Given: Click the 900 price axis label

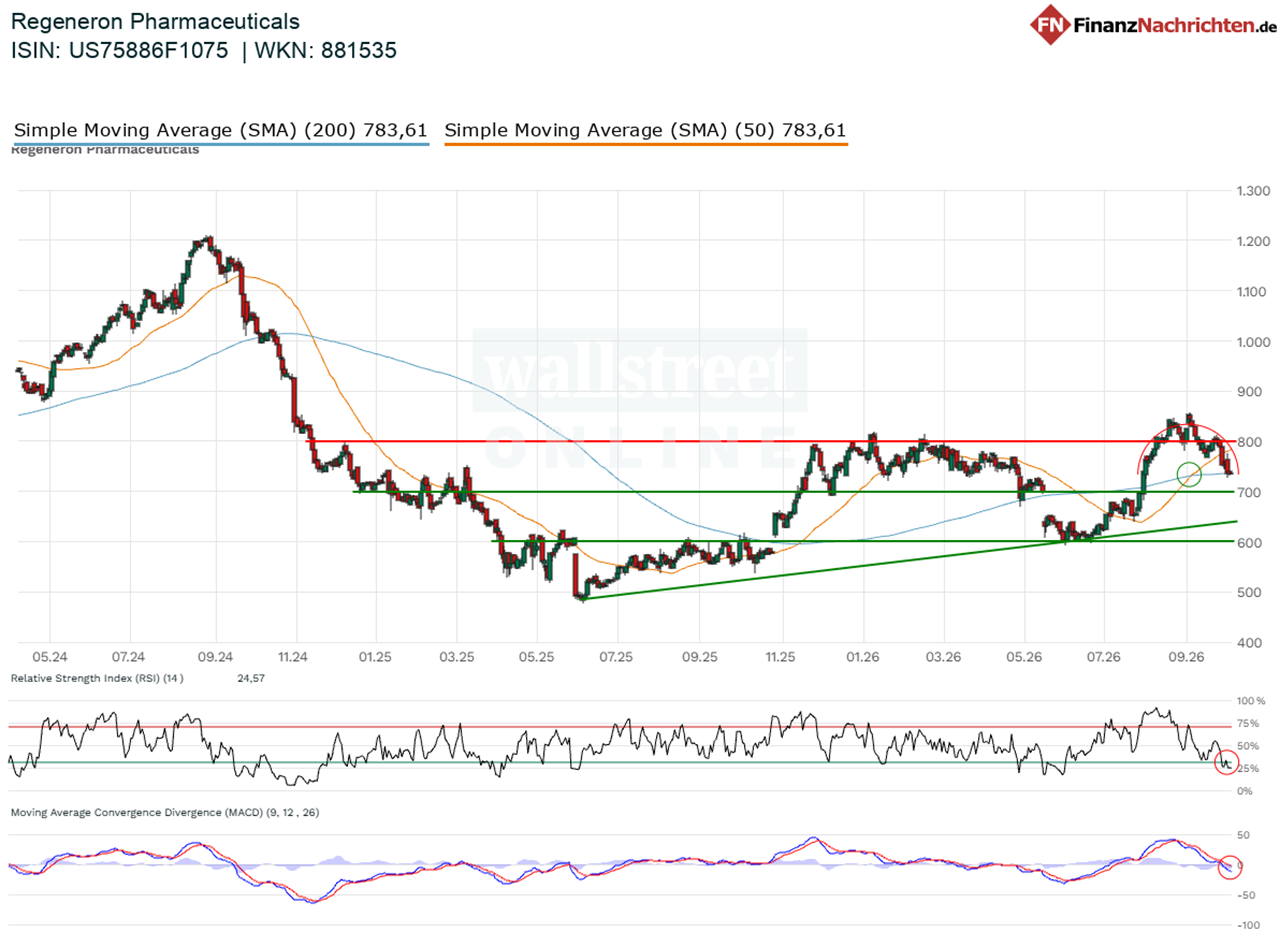Looking at the screenshot, I should coord(1249,392).
